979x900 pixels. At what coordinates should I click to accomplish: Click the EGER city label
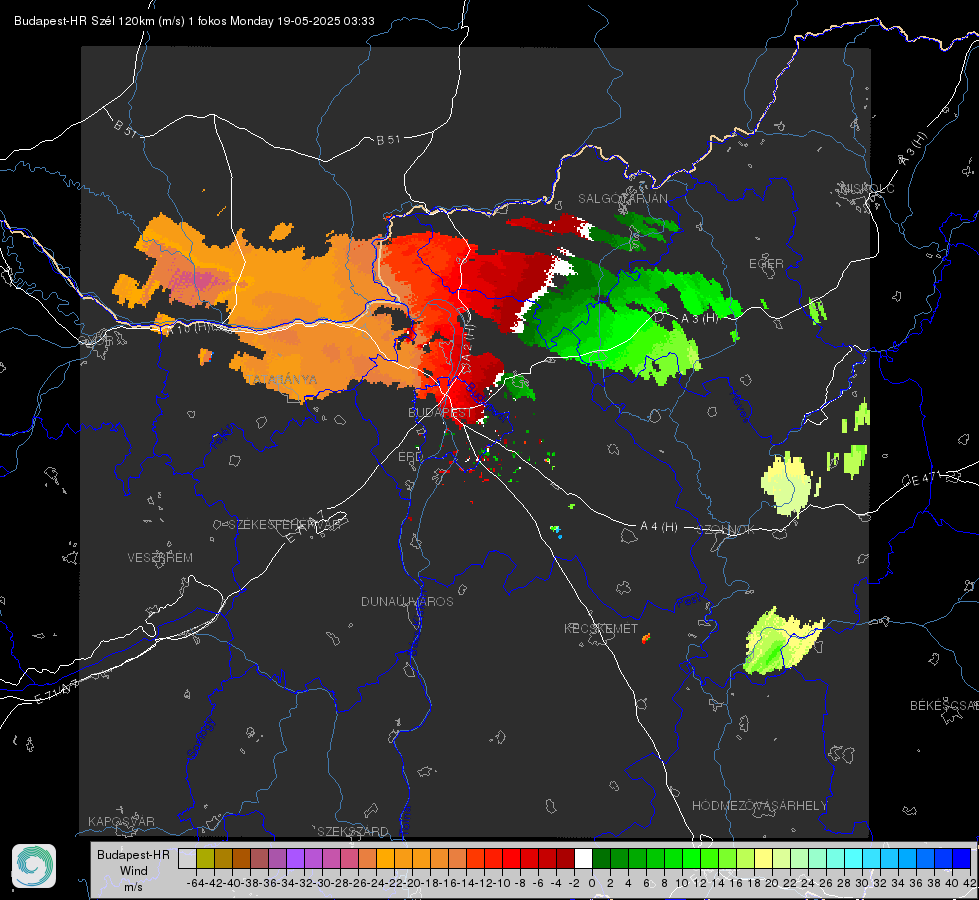766,264
